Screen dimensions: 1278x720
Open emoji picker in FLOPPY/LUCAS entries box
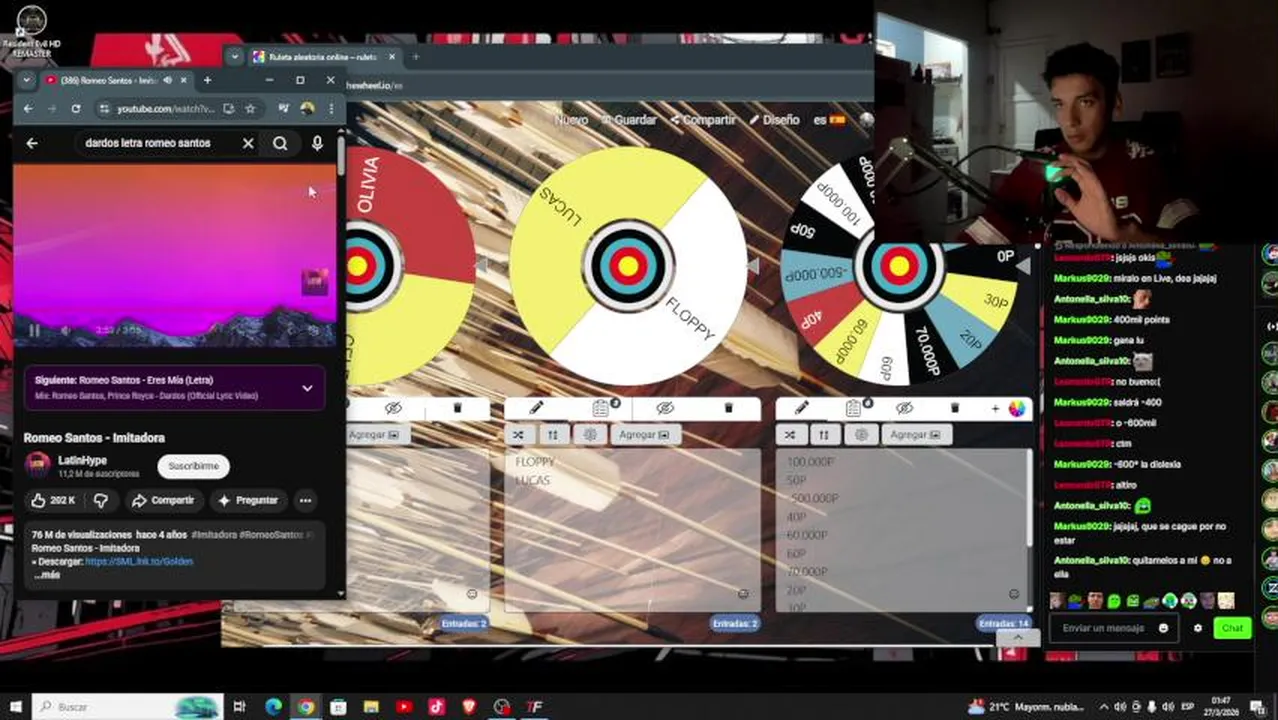743,594
